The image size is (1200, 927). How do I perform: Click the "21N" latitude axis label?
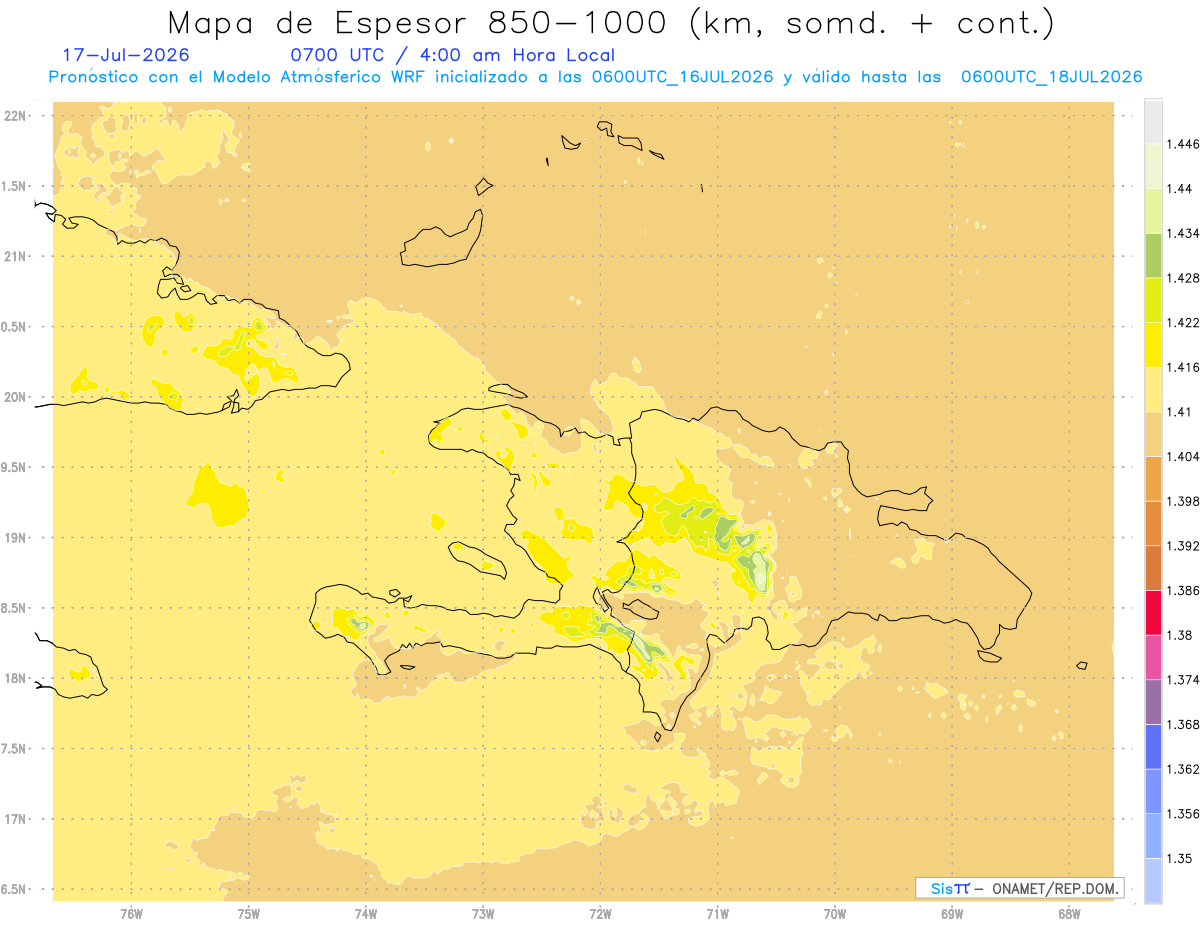pyautogui.click(x=15, y=257)
